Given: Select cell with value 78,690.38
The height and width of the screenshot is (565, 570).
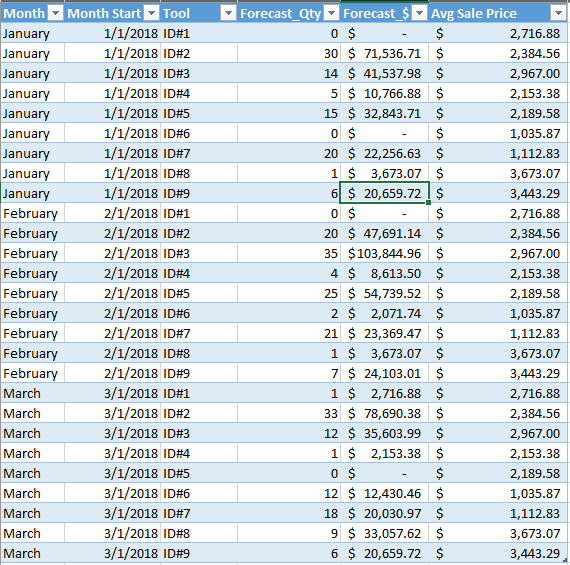Looking at the screenshot, I should pyautogui.click(x=384, y=413).
